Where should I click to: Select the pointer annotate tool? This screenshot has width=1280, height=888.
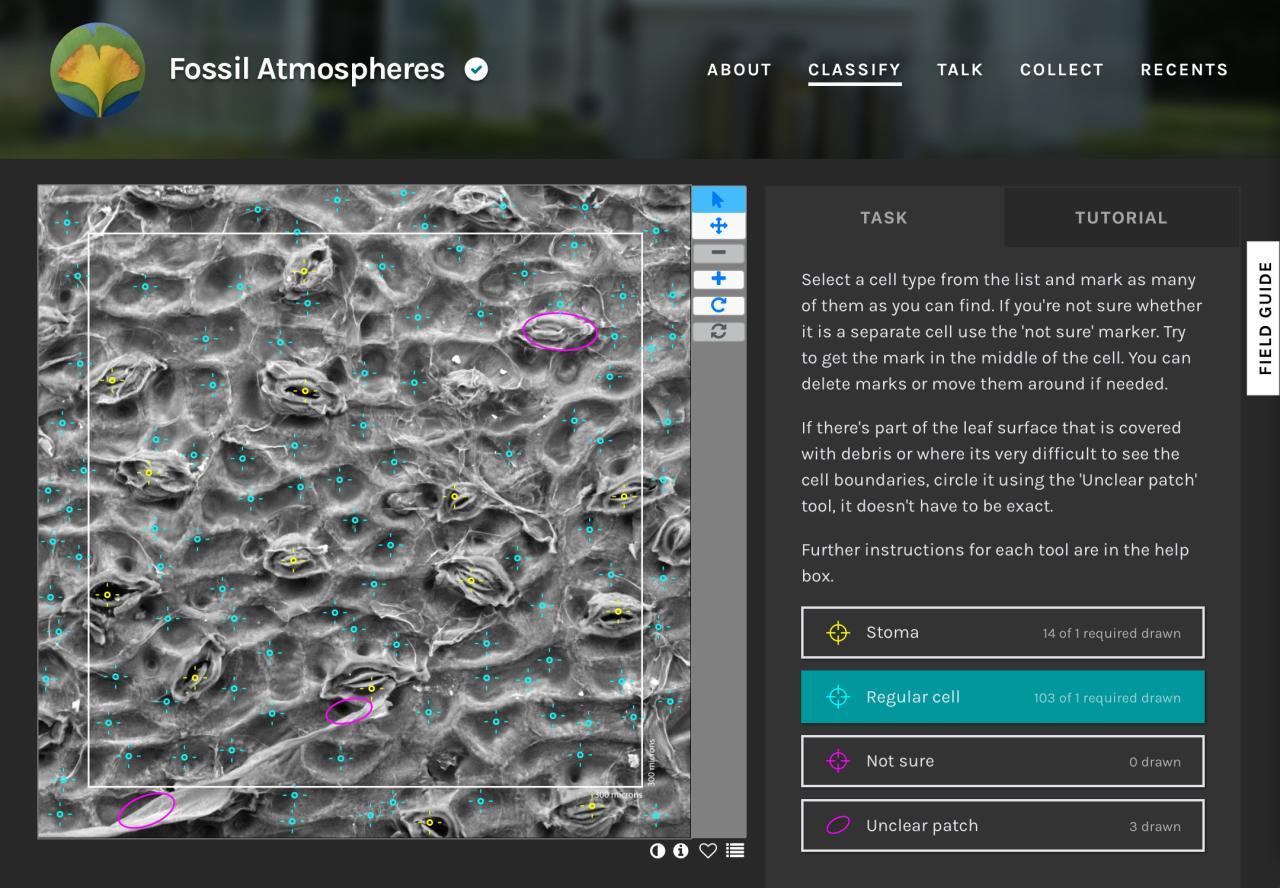tap(718, 199)
